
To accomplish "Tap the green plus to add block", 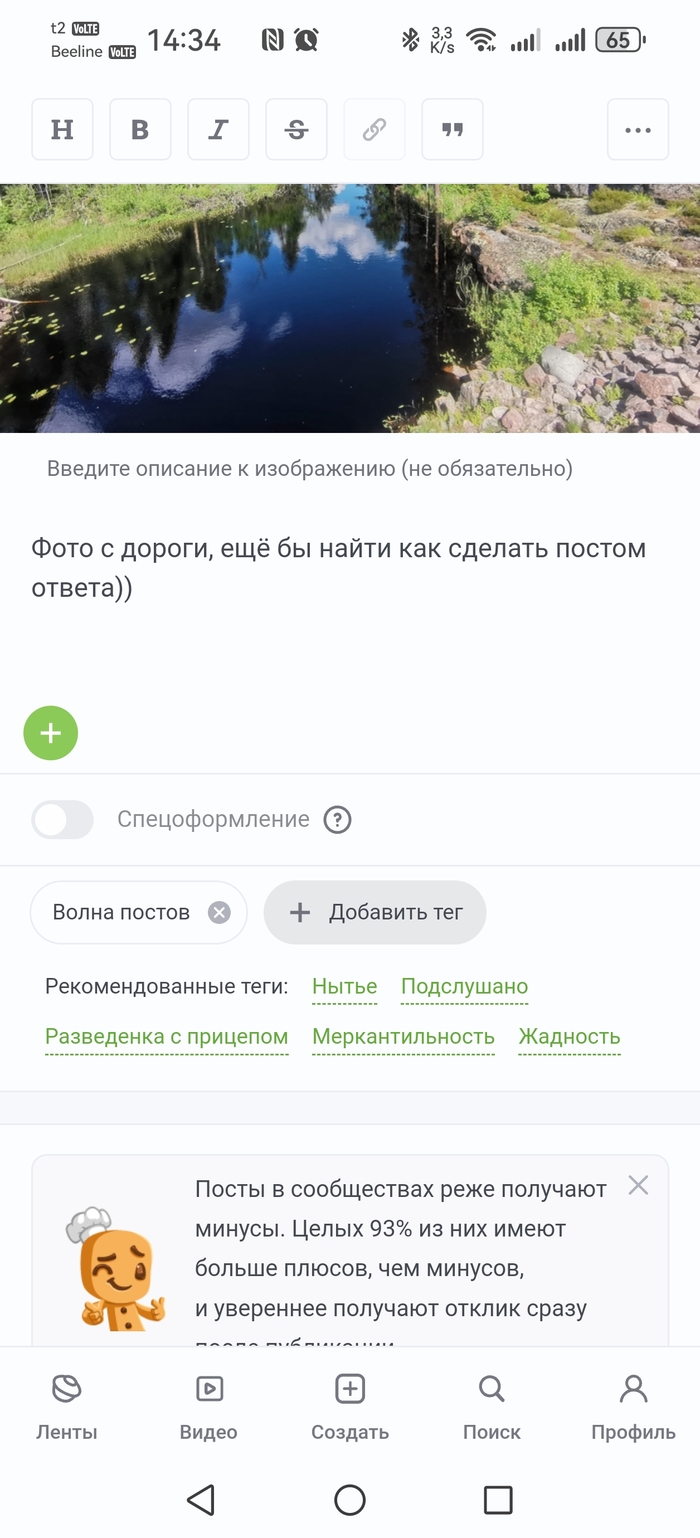I will (51, 733).
